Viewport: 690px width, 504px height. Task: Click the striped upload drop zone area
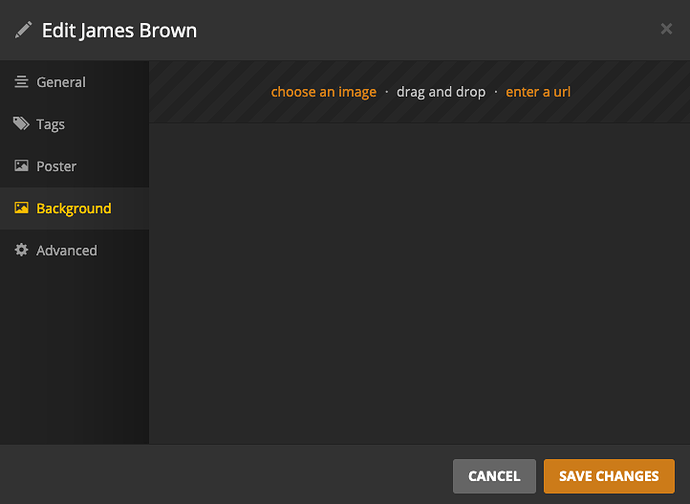click(419, 92)
